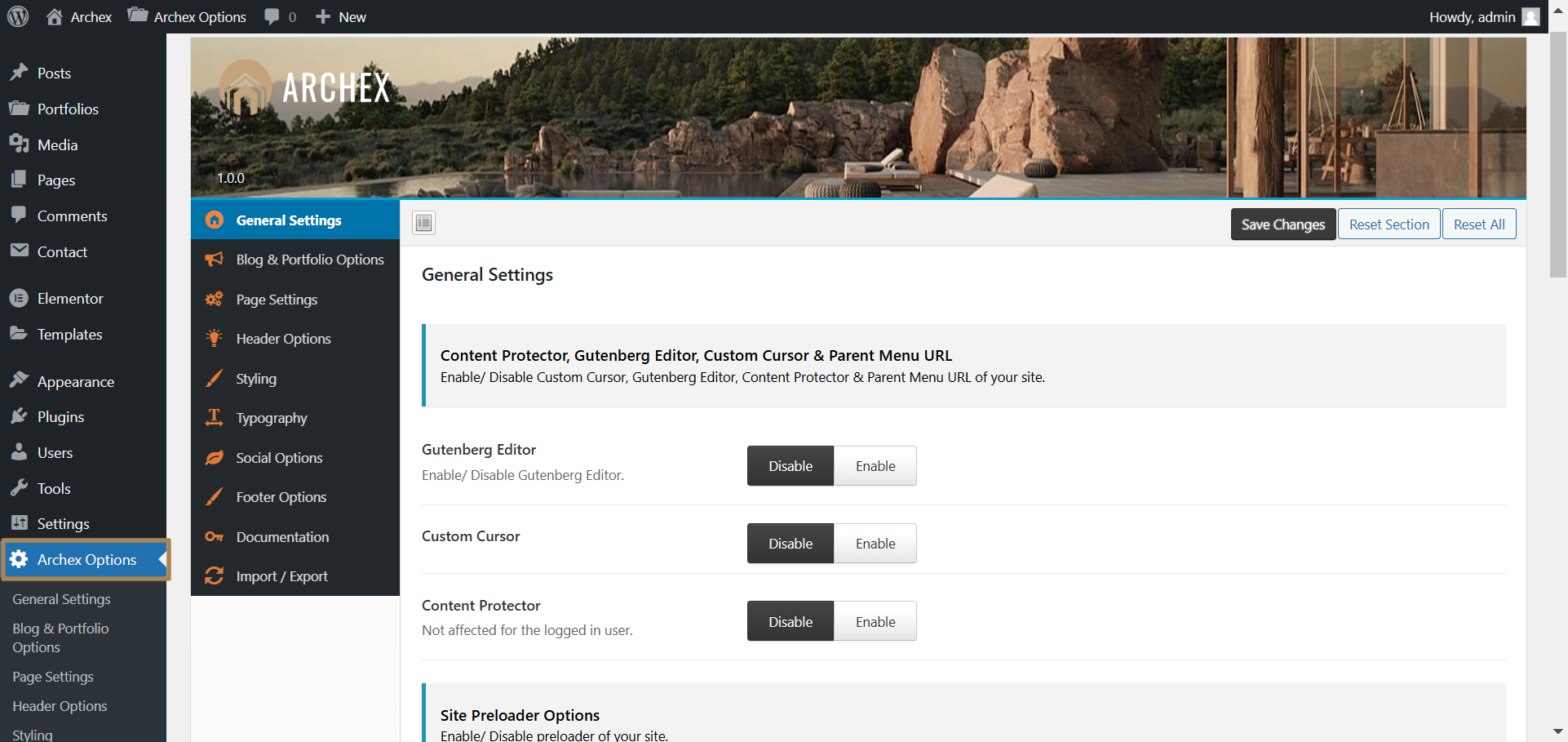Go to Page Settings submenu link

(x=53, y=677)
